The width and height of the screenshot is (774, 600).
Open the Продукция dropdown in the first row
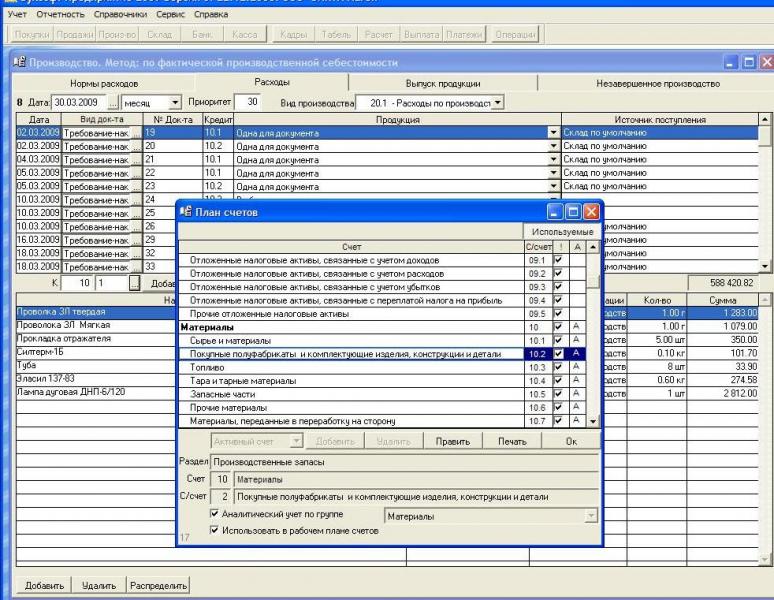click(x=553, y=132)
